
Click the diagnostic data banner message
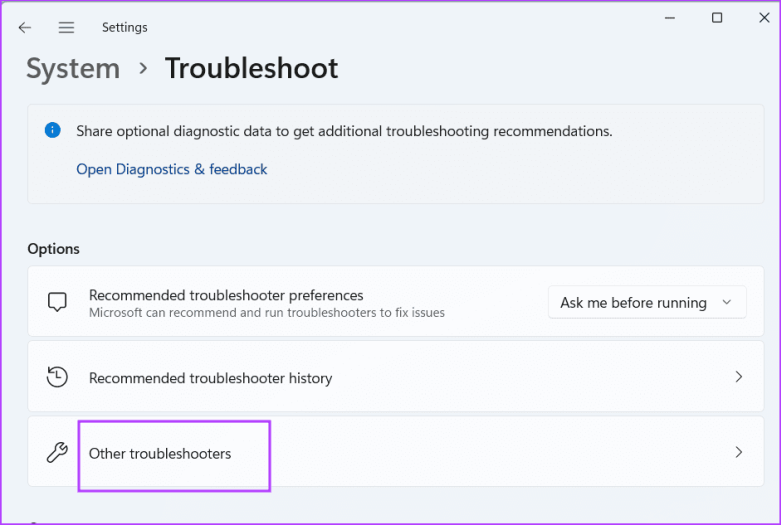click(344, 131)
